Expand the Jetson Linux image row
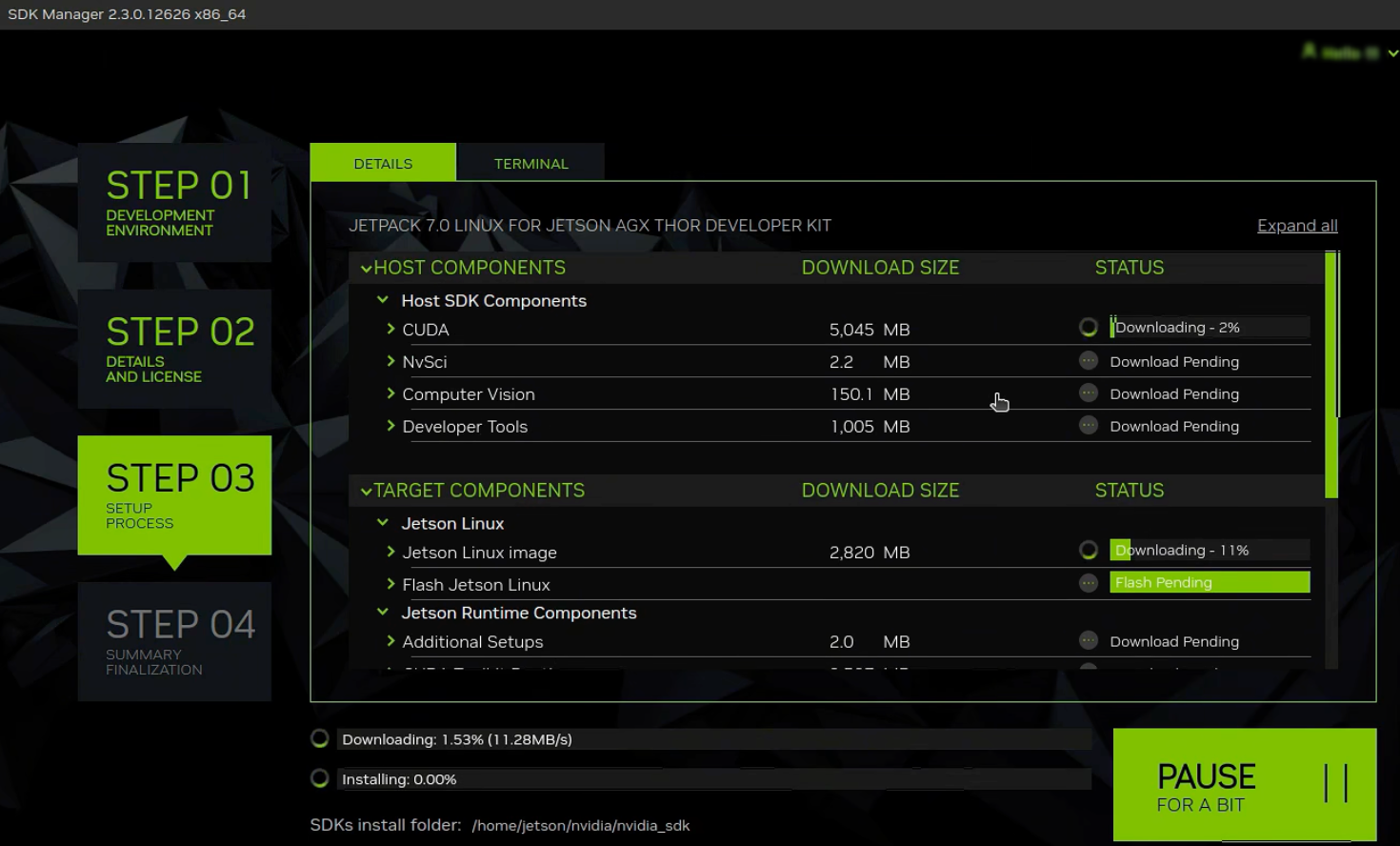Image resolution: width=1400 pixels, height=846 pixels. pyautogui.click(x=390, y=552)
